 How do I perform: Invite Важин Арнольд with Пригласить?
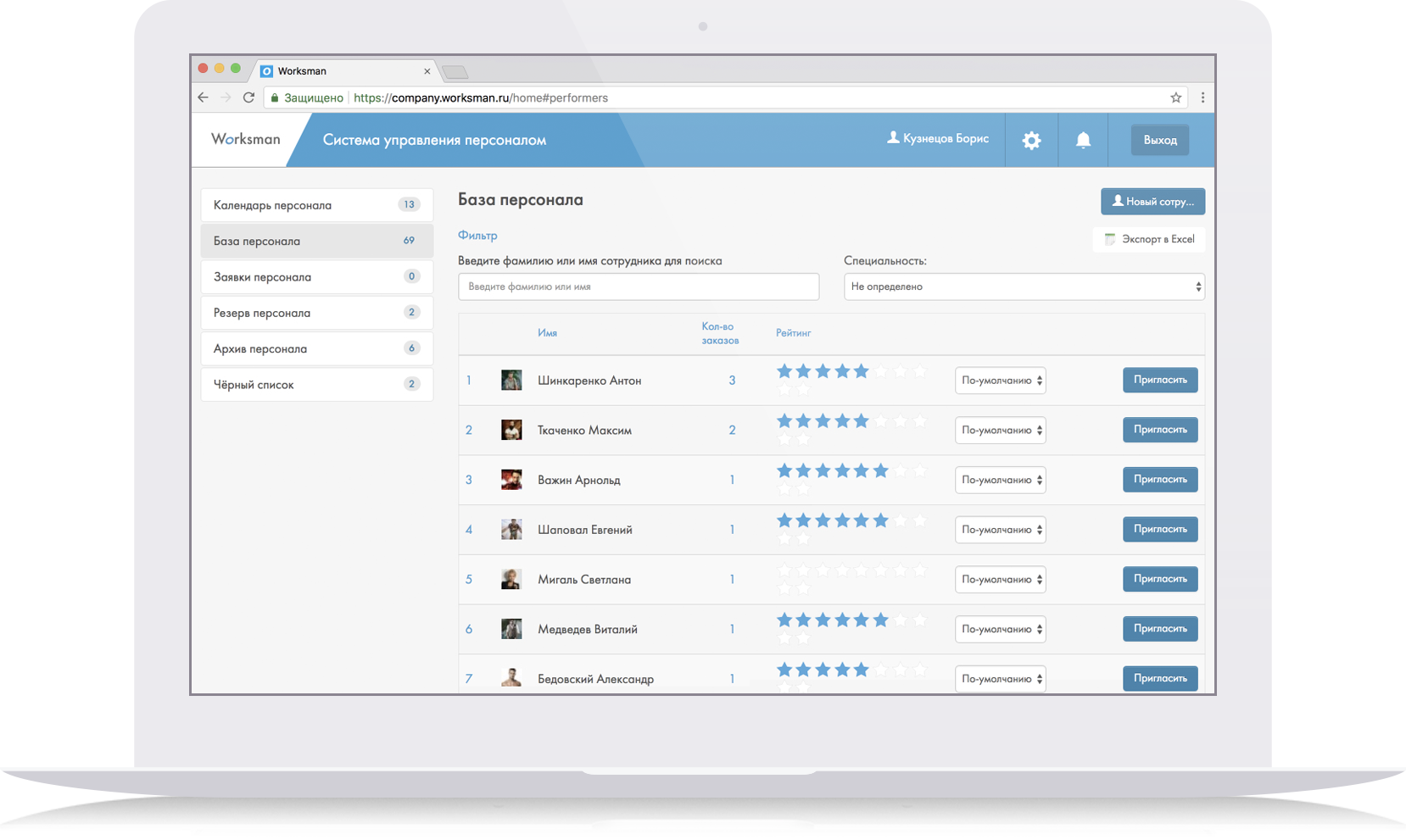click(x=1160, y=479)
